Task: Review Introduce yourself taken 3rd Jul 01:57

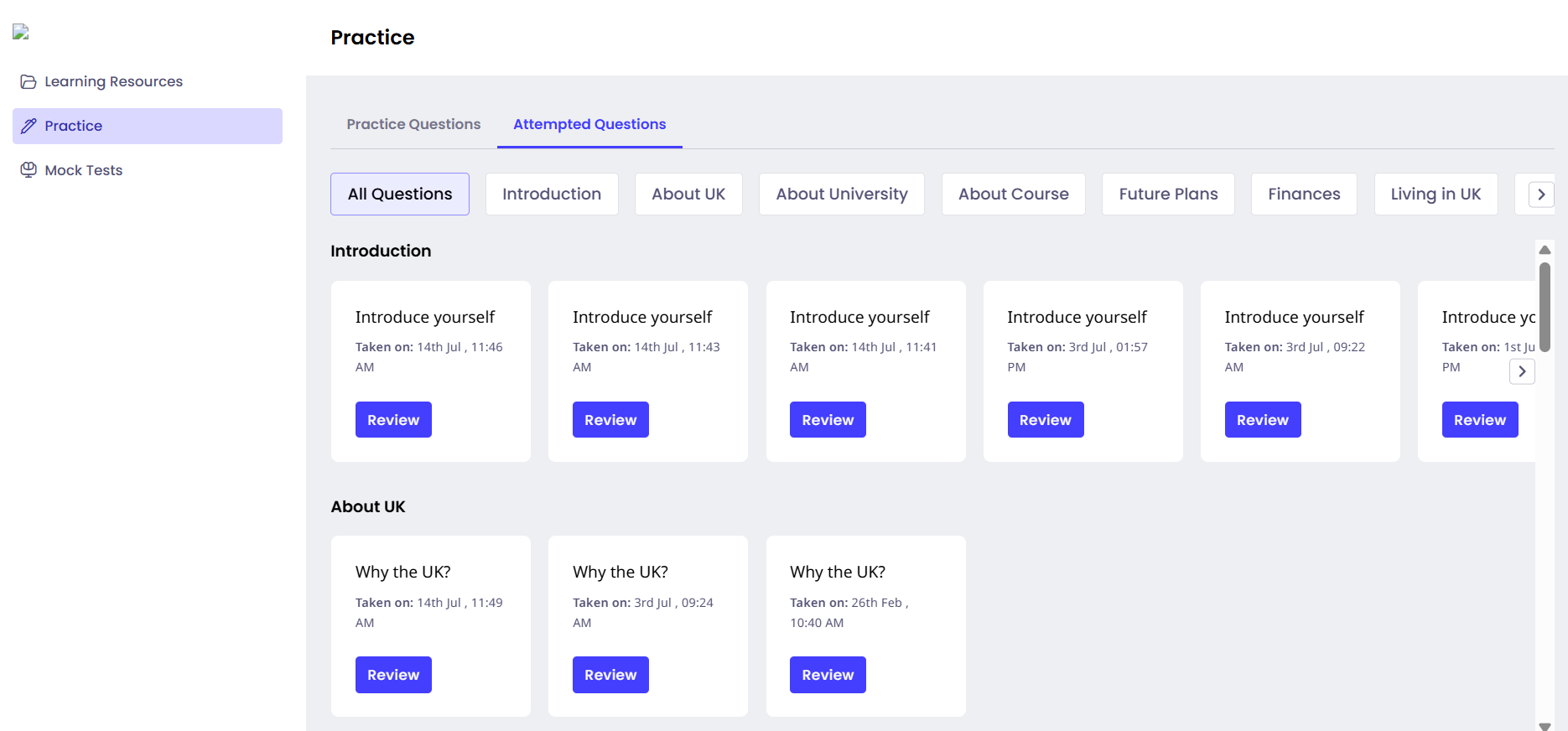Action: pos(1046,420)
